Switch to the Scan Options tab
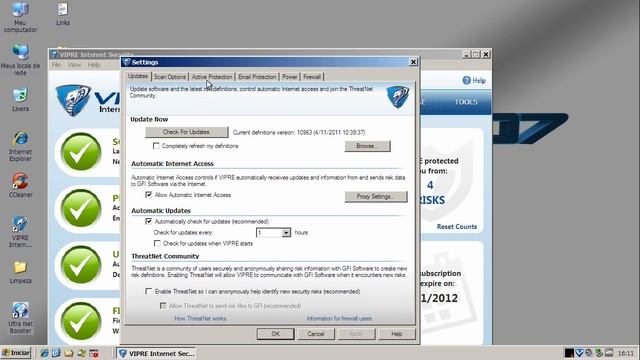The image size is (640, 360). pos(170,77)
